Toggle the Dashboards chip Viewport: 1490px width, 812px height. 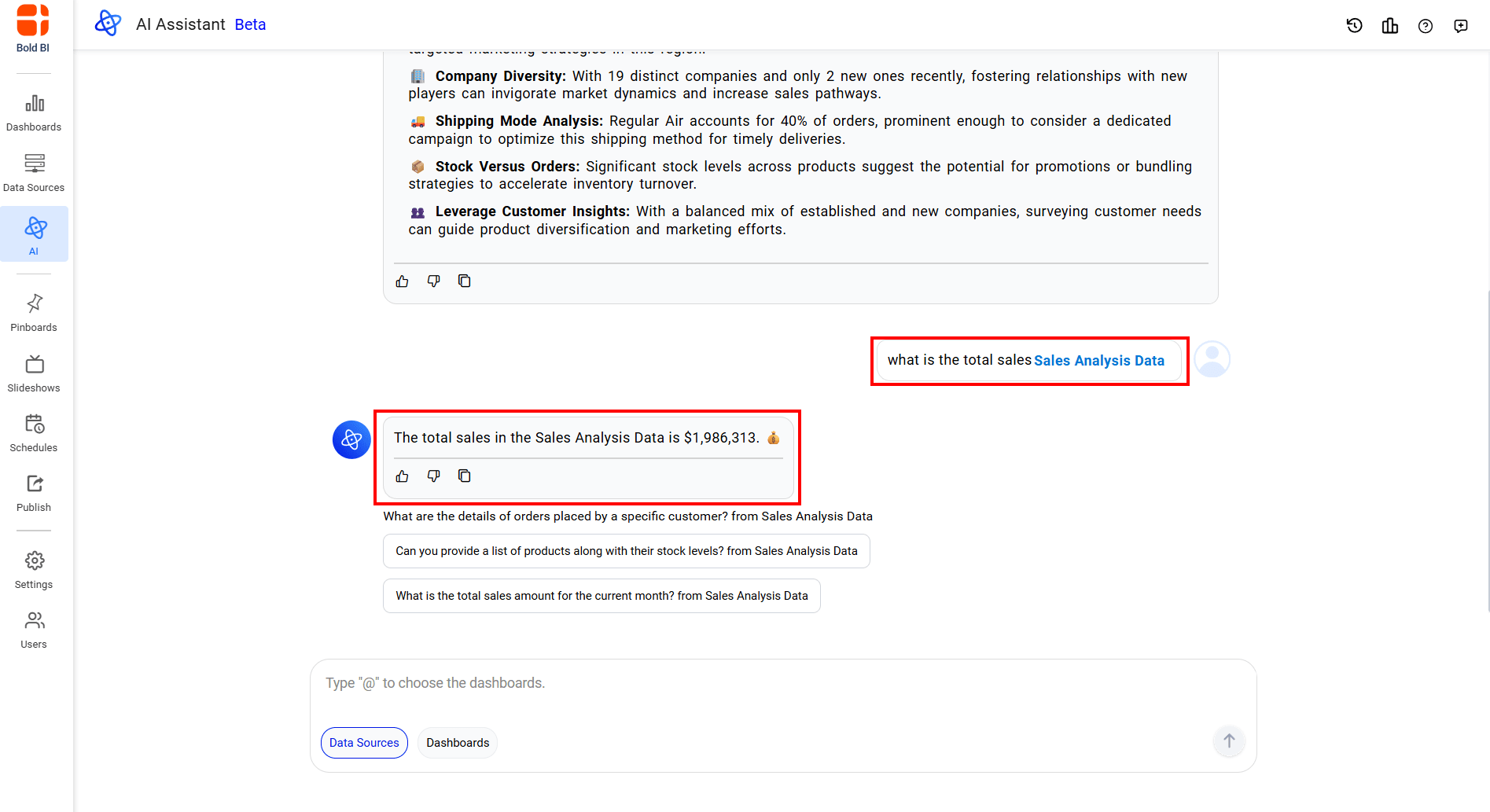pyautogui.click(x=458, y=743)
